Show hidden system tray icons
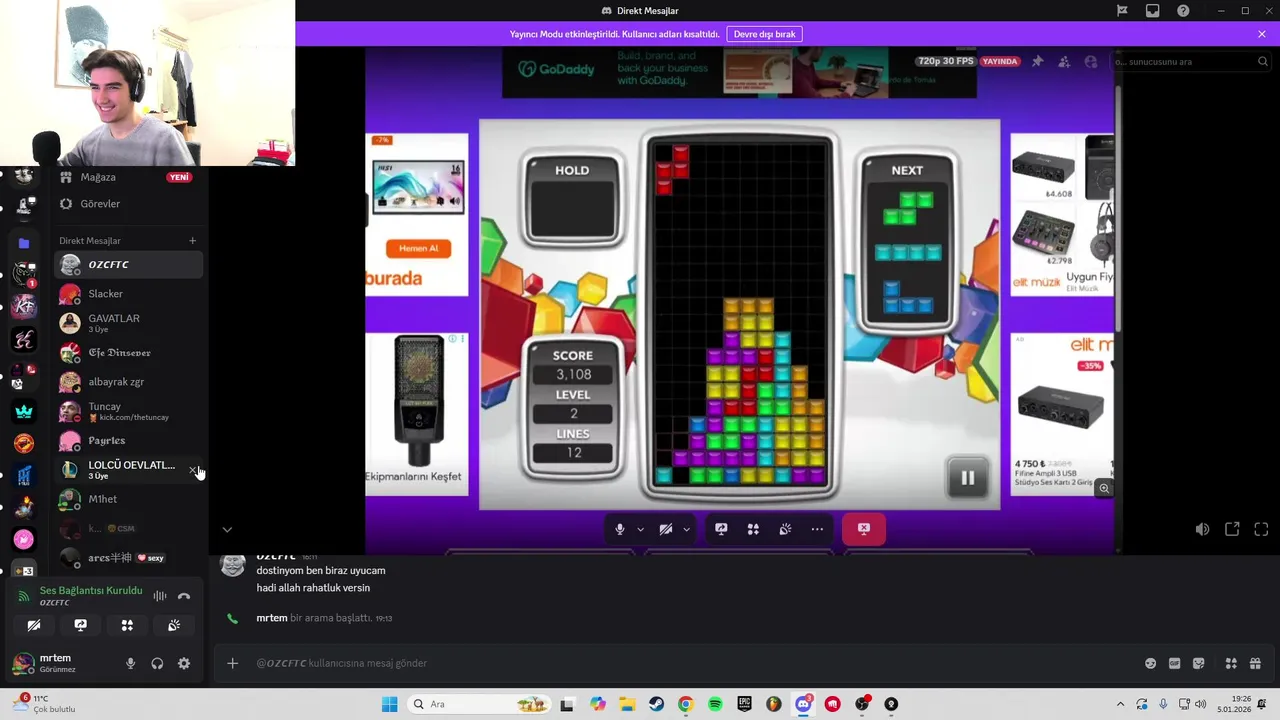 coord(1120,704)
